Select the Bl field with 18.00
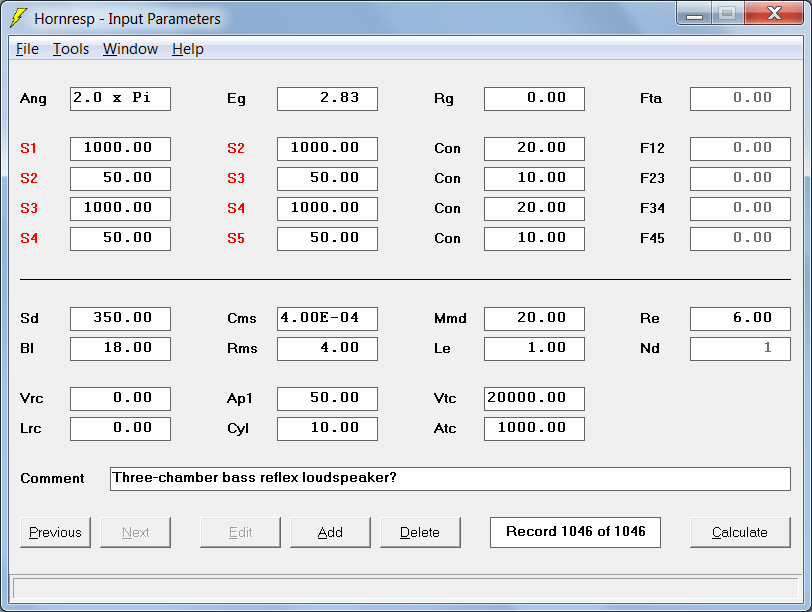This screenshot has height=612, width=812. pyautogui.click(x=120, y=349)
